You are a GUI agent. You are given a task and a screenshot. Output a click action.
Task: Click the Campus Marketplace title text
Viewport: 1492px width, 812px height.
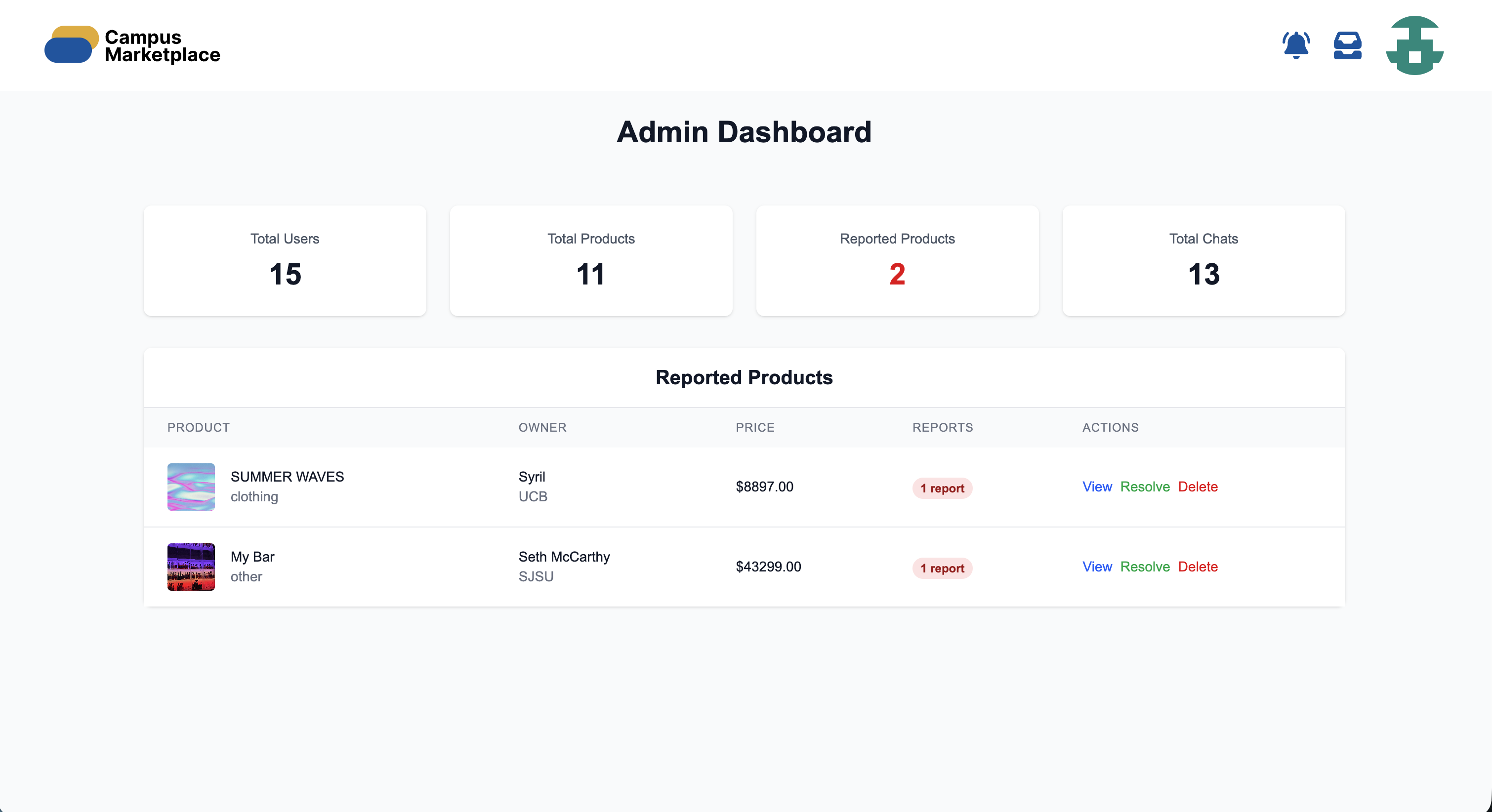point(162,45)
